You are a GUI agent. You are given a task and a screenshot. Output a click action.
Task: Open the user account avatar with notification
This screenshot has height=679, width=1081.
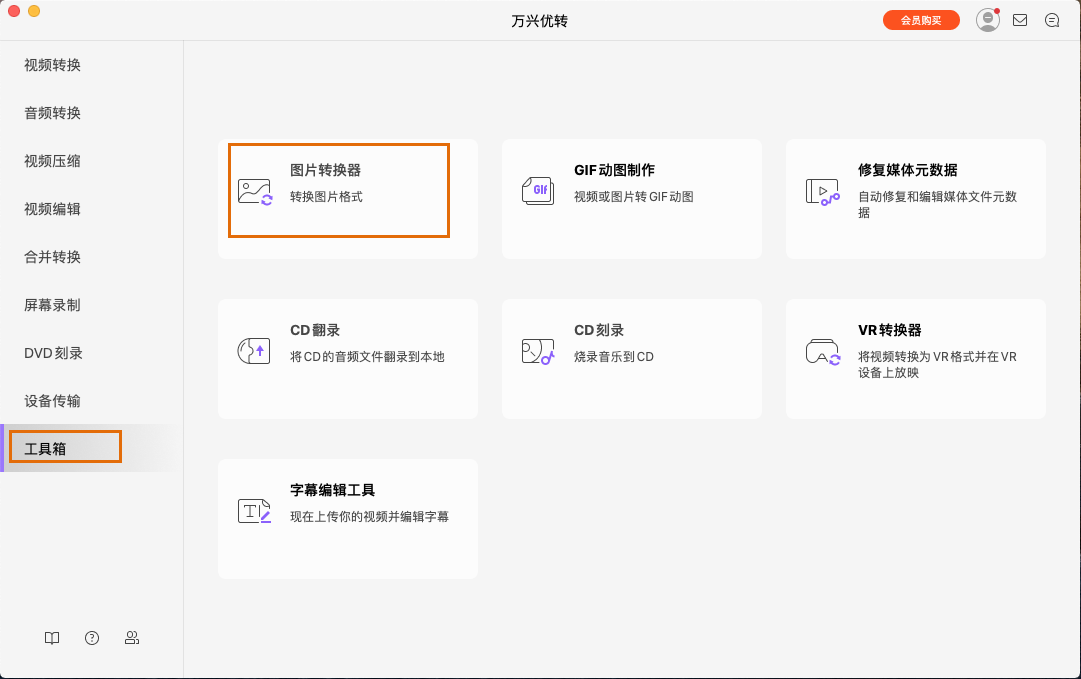pos(987,19)
